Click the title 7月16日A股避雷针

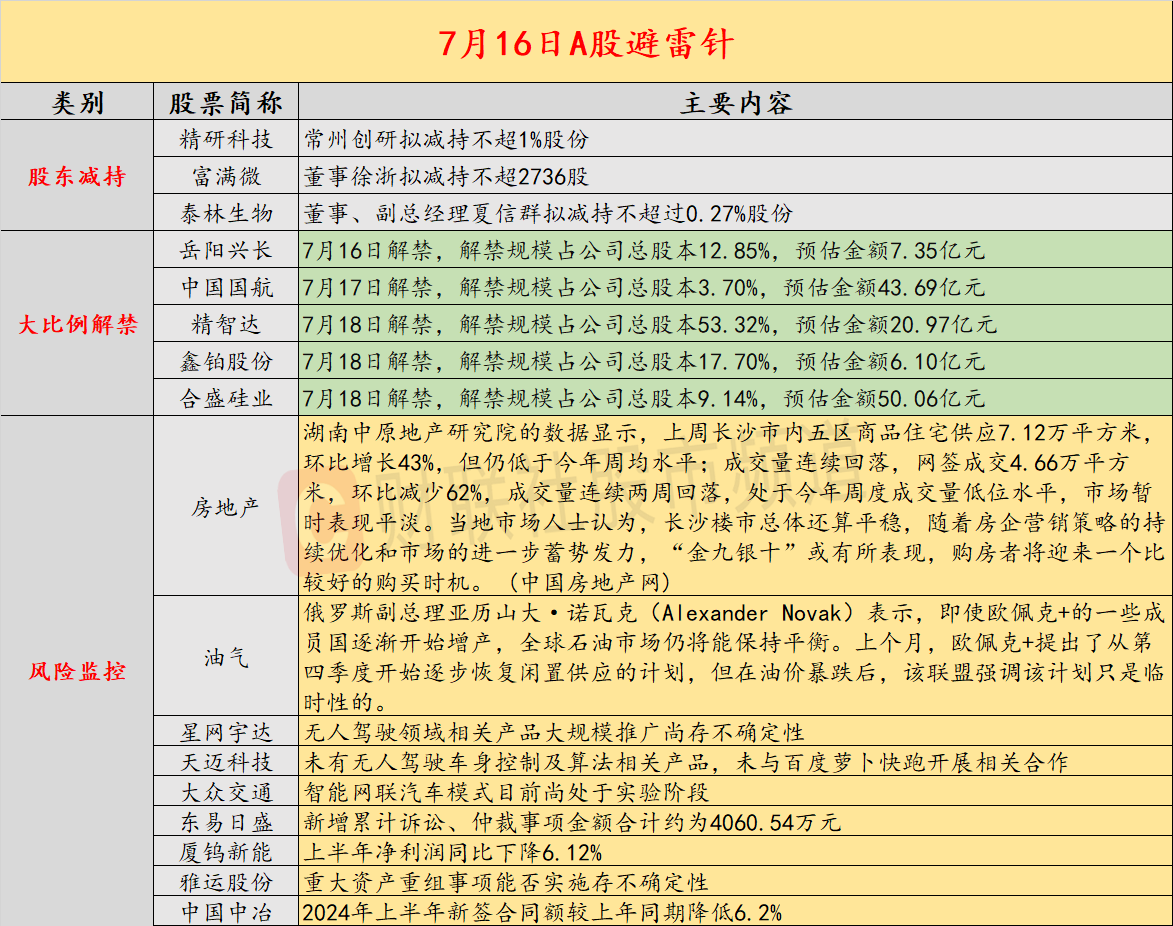click(x=586, y=43)
